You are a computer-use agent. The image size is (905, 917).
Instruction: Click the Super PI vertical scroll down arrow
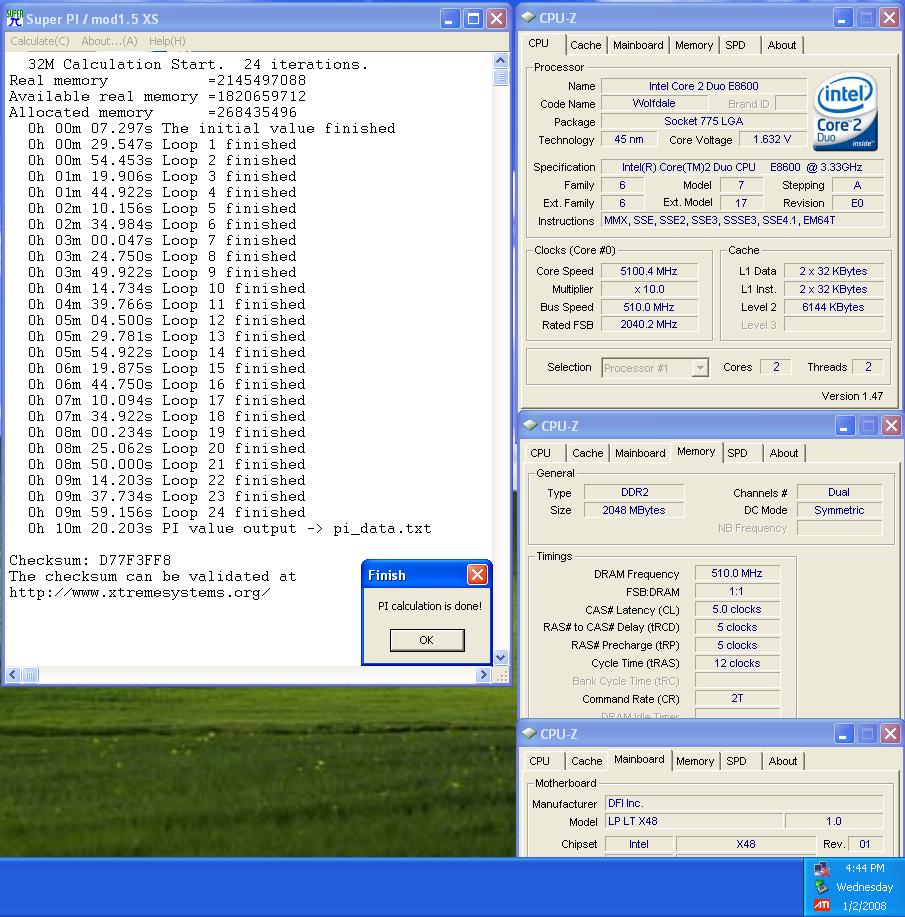(x=501, y=657)
